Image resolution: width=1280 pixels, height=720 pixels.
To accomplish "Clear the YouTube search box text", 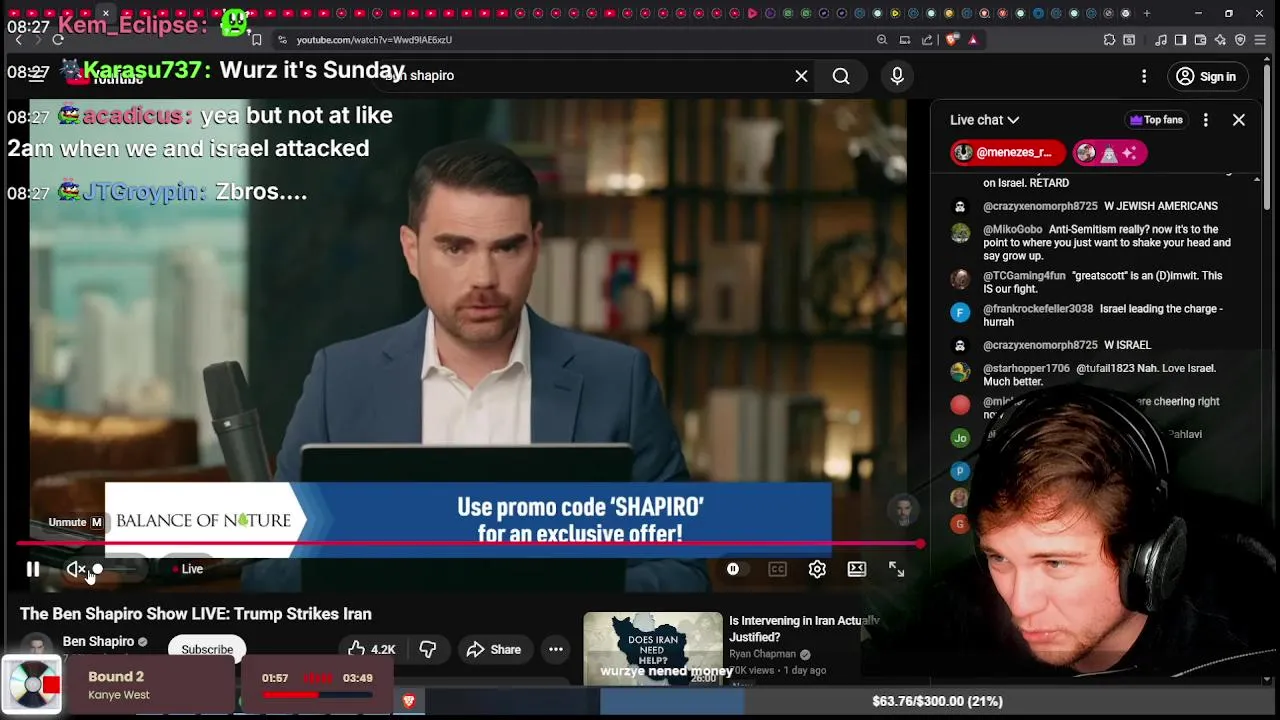I will pos(801,76).
